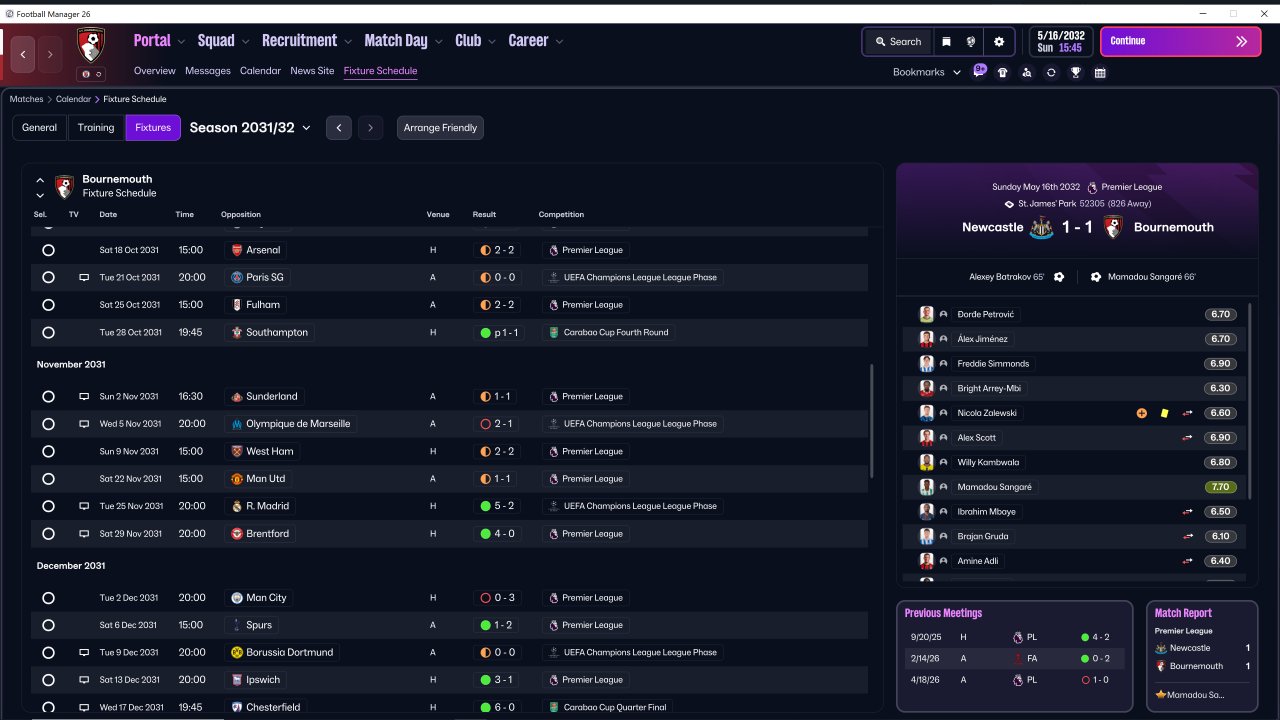The width and height of the screenshot is (1280, 720).
Task: Click the Man City club badge icon
Action: click(x=237, y=598)
